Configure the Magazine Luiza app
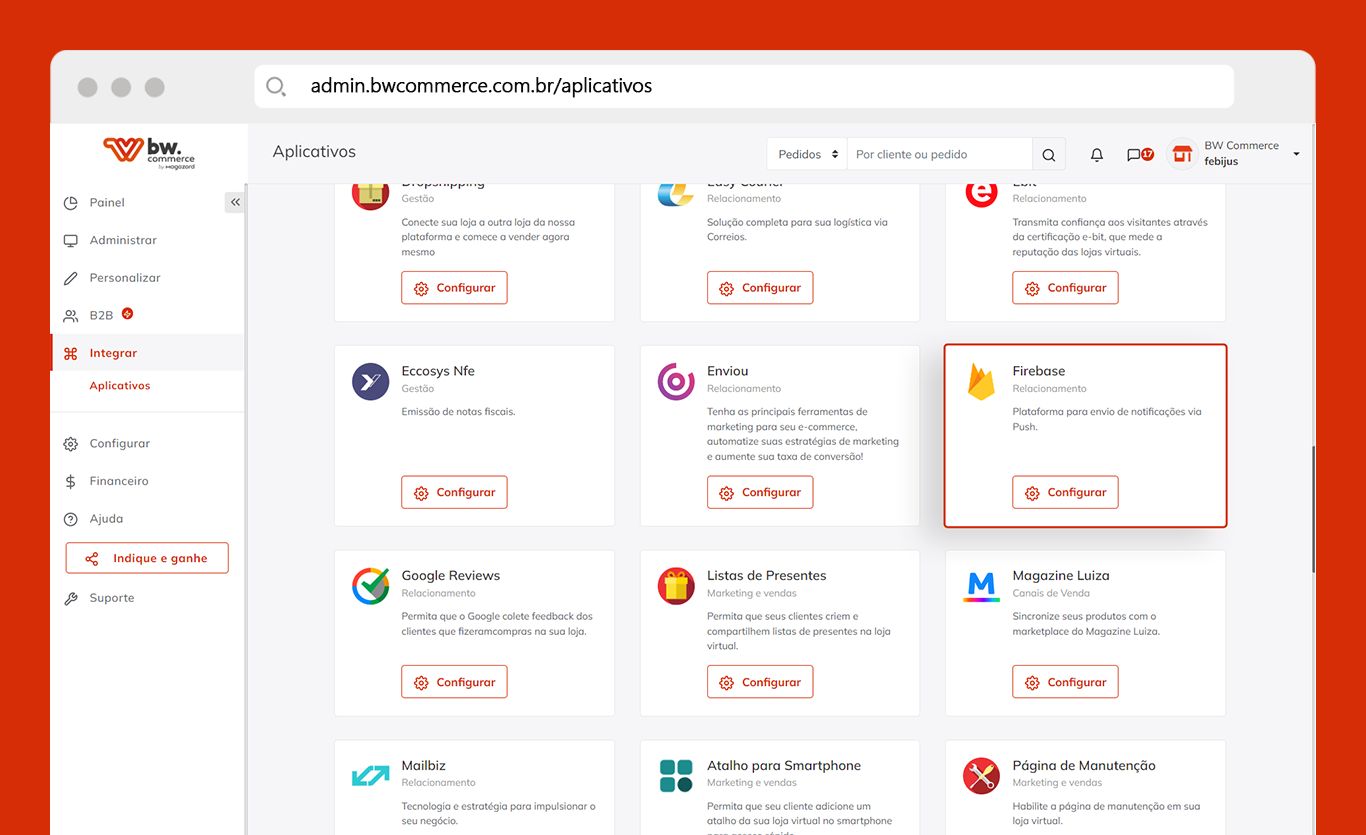The image size is (1366, 835). click(1065, 683)
